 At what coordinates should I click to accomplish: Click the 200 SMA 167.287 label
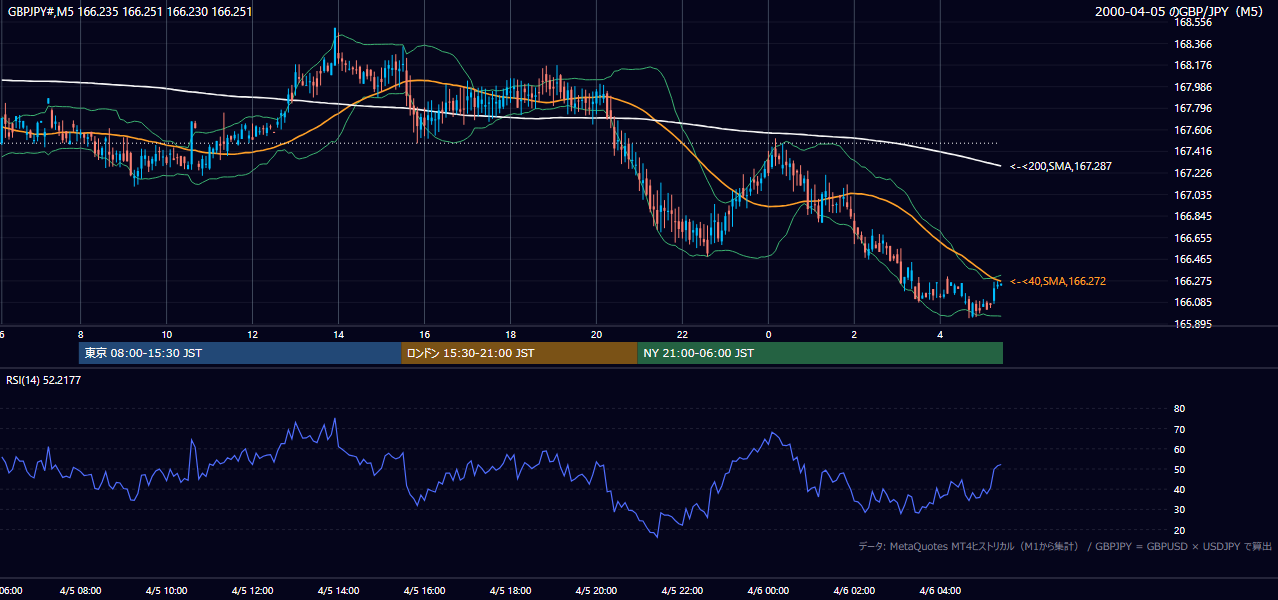[x=1061, y=166]
